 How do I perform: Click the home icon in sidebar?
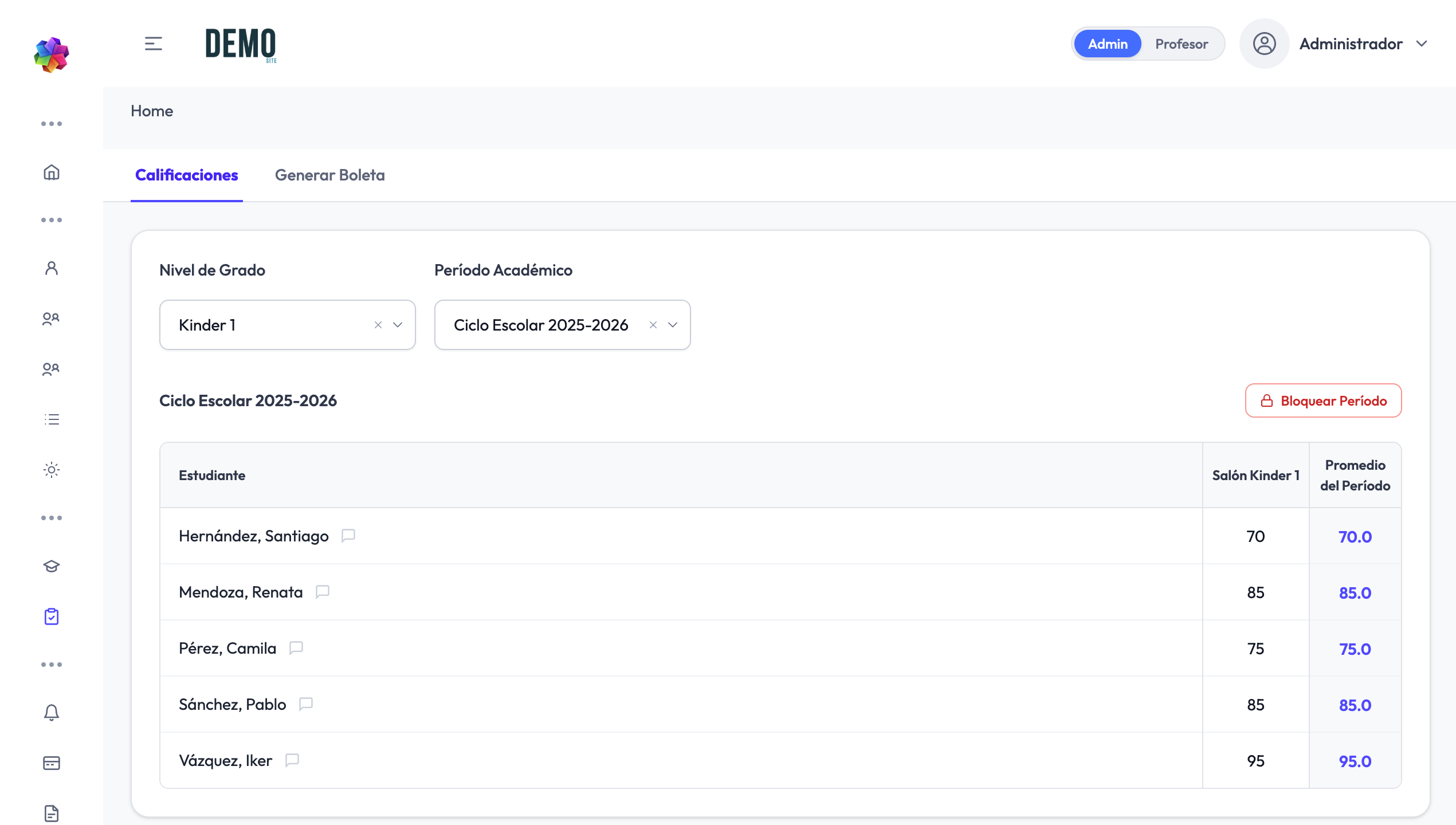(52, 172)
